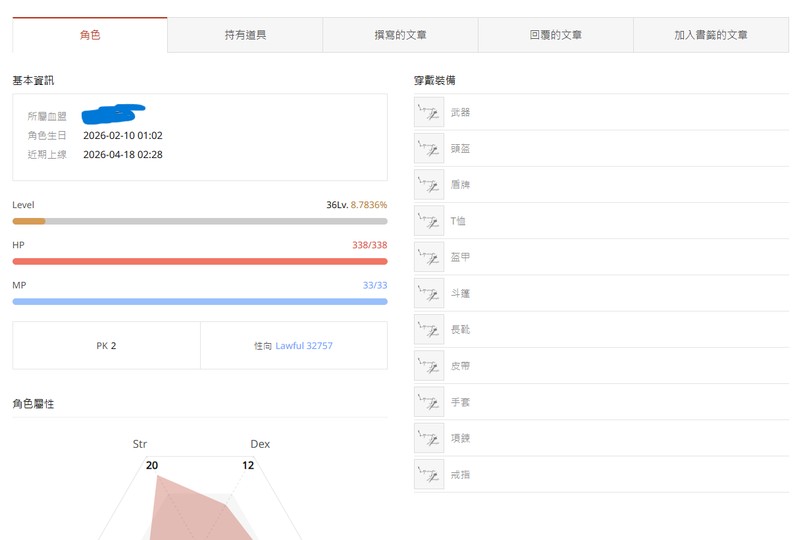Switch to the 持有道具 tab

245,35
